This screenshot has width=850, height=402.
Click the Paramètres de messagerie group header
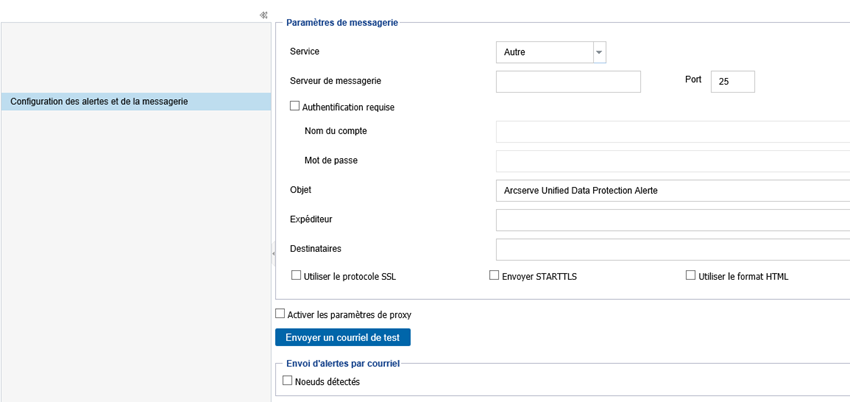pos(342,22)
